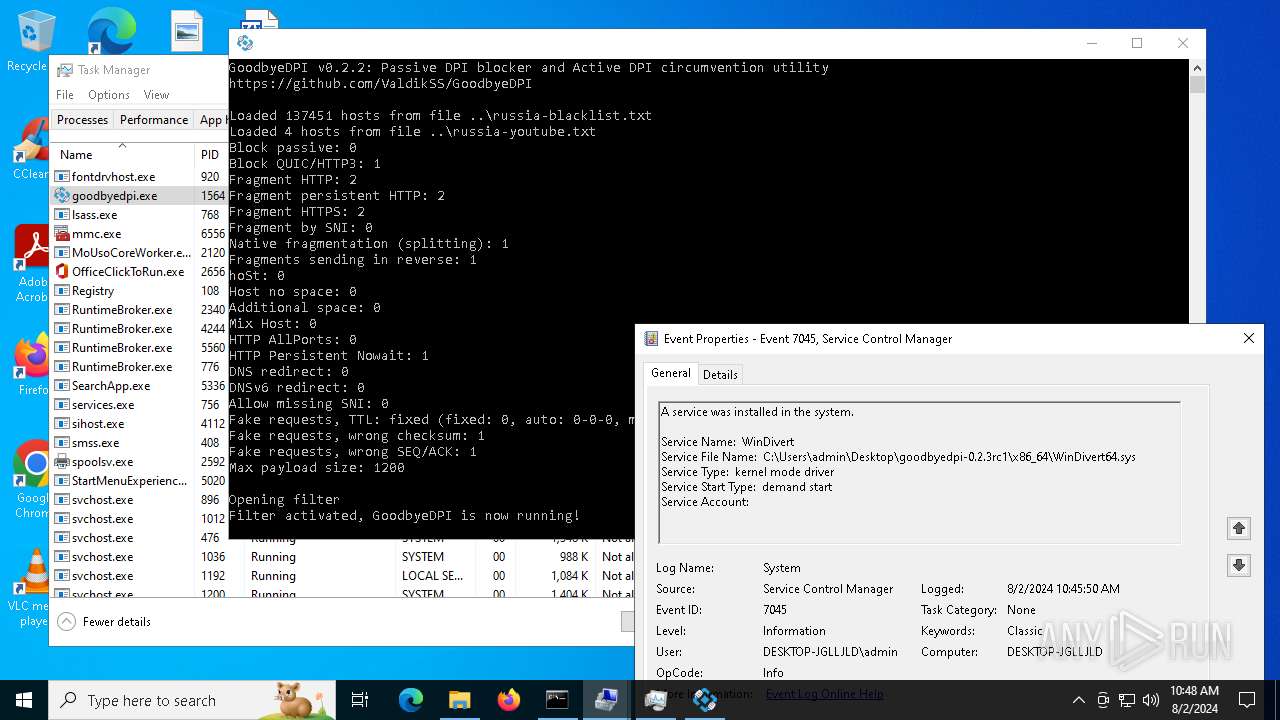The height and width of the screenshot is (720, 1280).
Task: Click the Logged value 8/2/2024 10:45:50 AM
Action: (1063, 589)
